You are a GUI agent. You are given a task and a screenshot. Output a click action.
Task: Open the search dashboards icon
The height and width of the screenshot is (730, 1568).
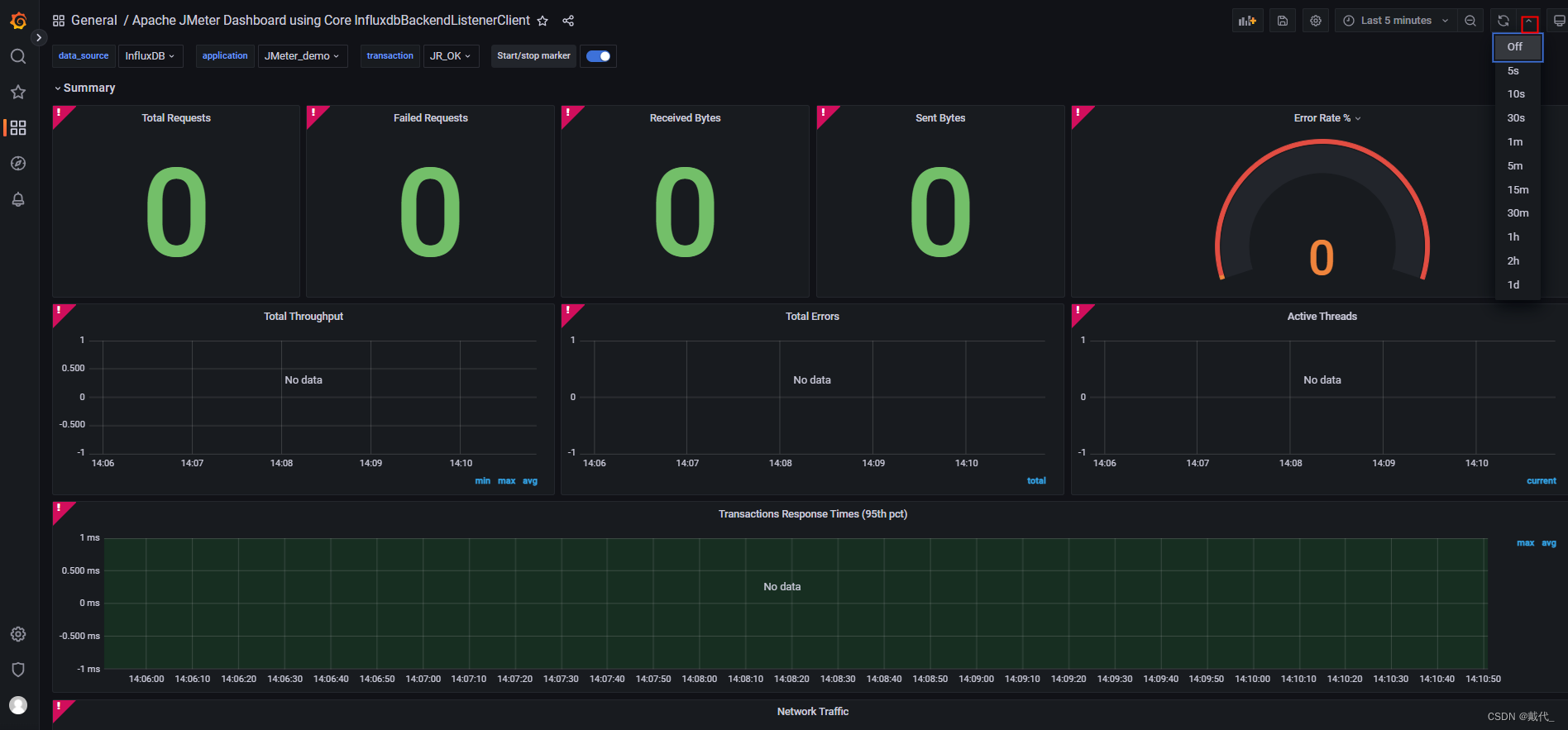[x=18, y=56]
